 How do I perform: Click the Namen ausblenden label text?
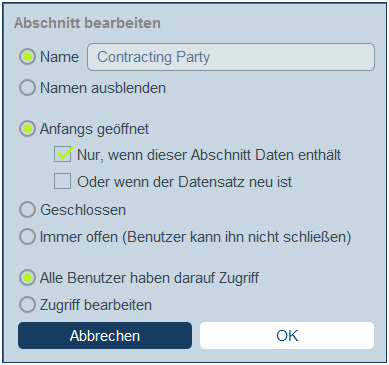click(103, 88)
